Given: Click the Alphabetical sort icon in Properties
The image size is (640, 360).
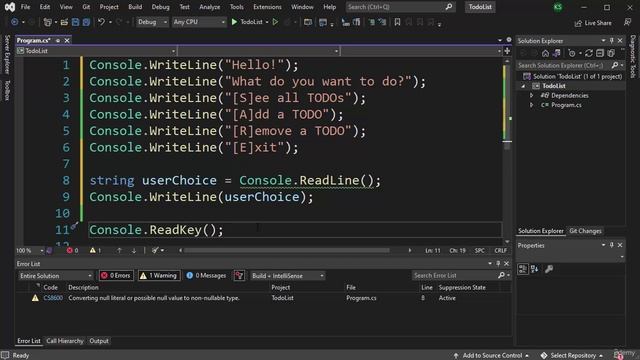Looking at the screenshot, I should tap(534, 269).
